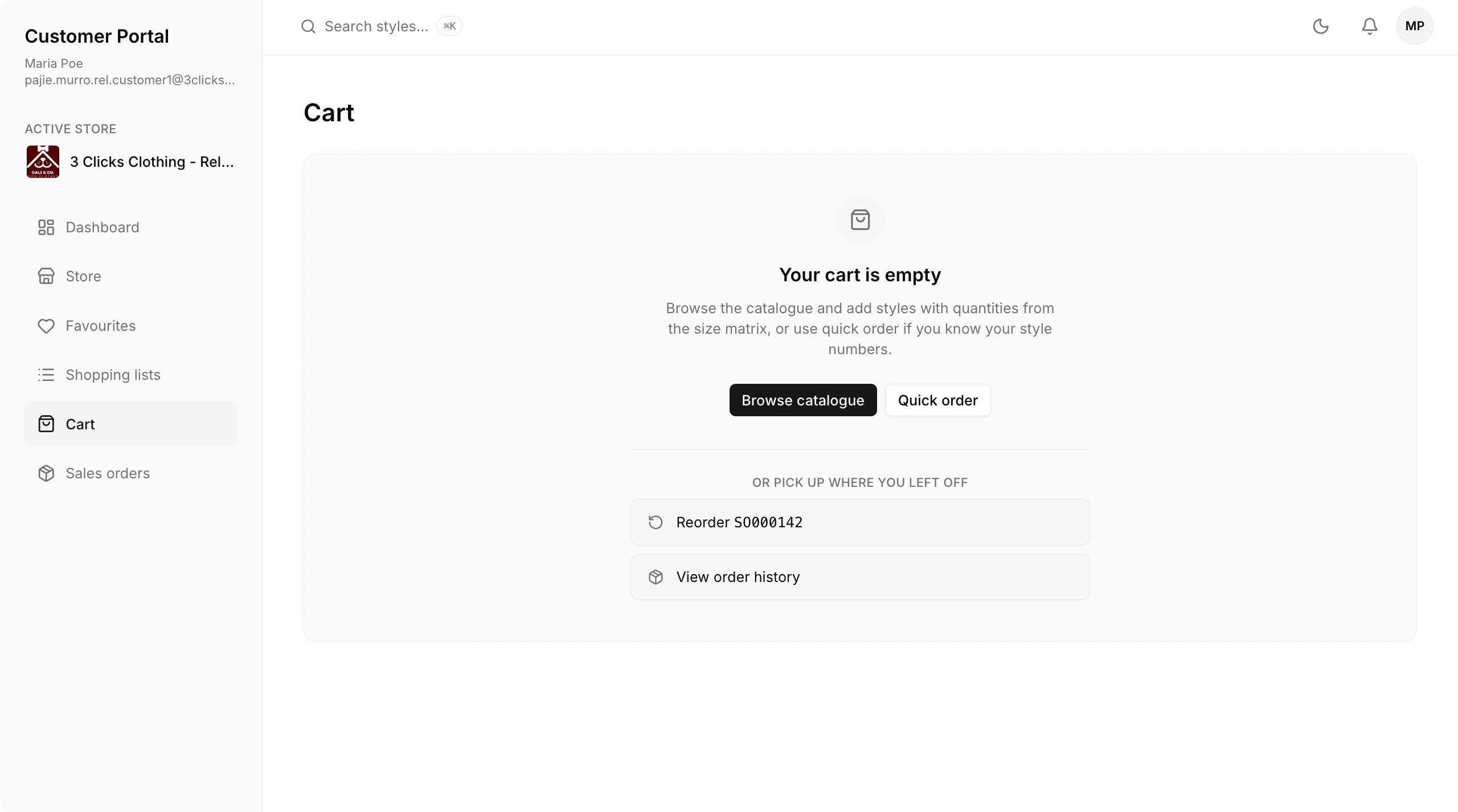1458x812 pixels.
Task: Click the 3 Clicks Clothing store logo
Action: (43, 162)
